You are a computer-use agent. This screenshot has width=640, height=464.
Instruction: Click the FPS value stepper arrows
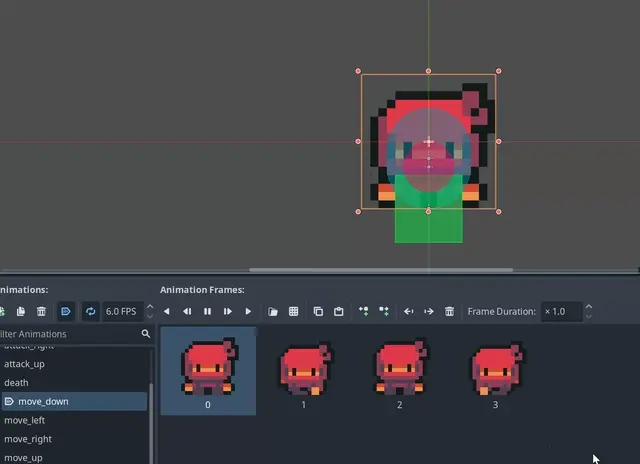click(x=150, y=312)
